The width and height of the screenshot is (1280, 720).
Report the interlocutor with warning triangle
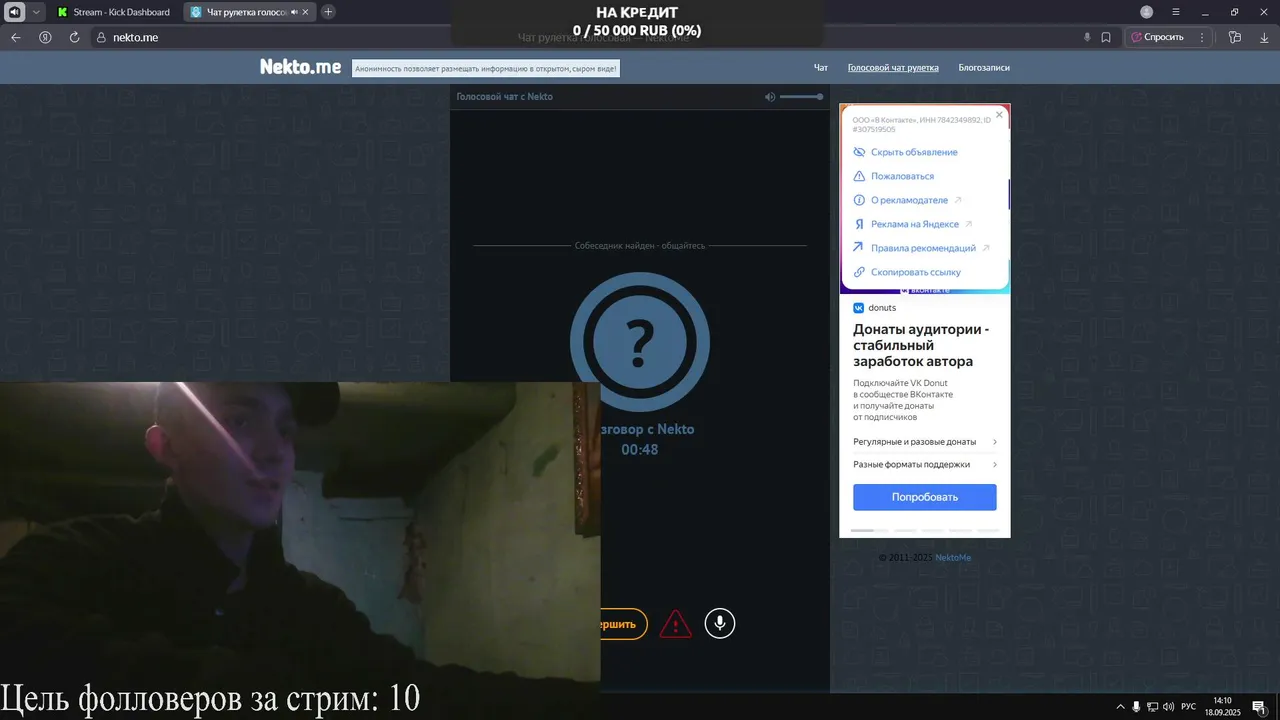point(676,624)
